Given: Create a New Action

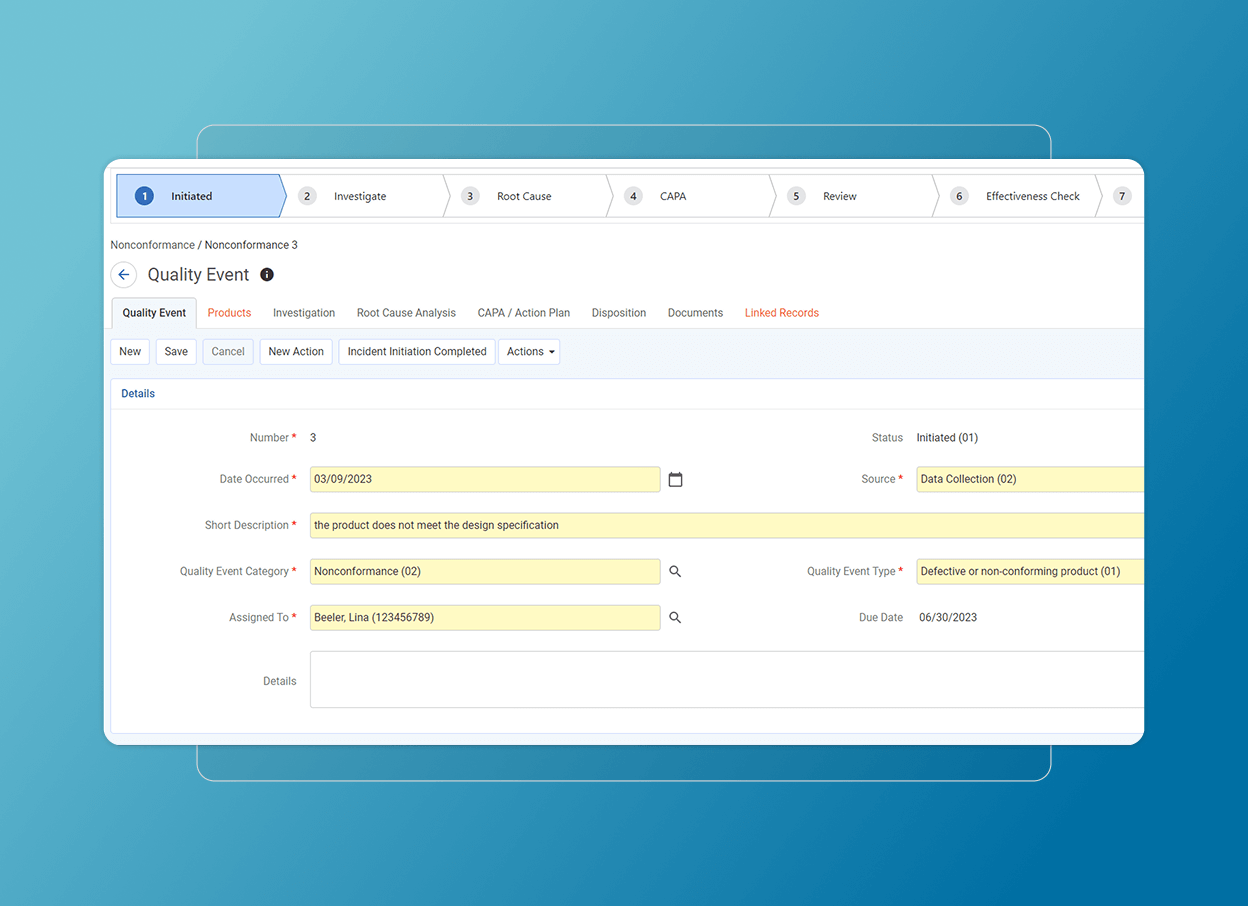Looking at the screenshot, I should coord(295,351).
